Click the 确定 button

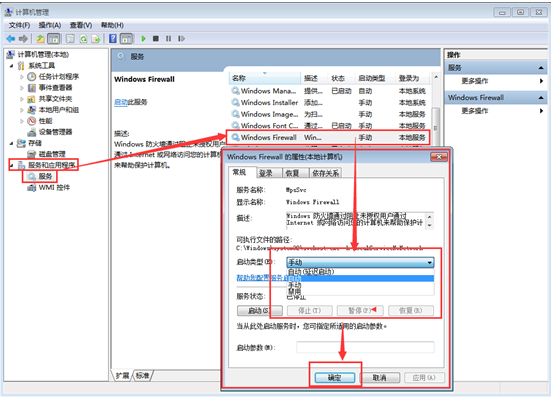point(335,378)
